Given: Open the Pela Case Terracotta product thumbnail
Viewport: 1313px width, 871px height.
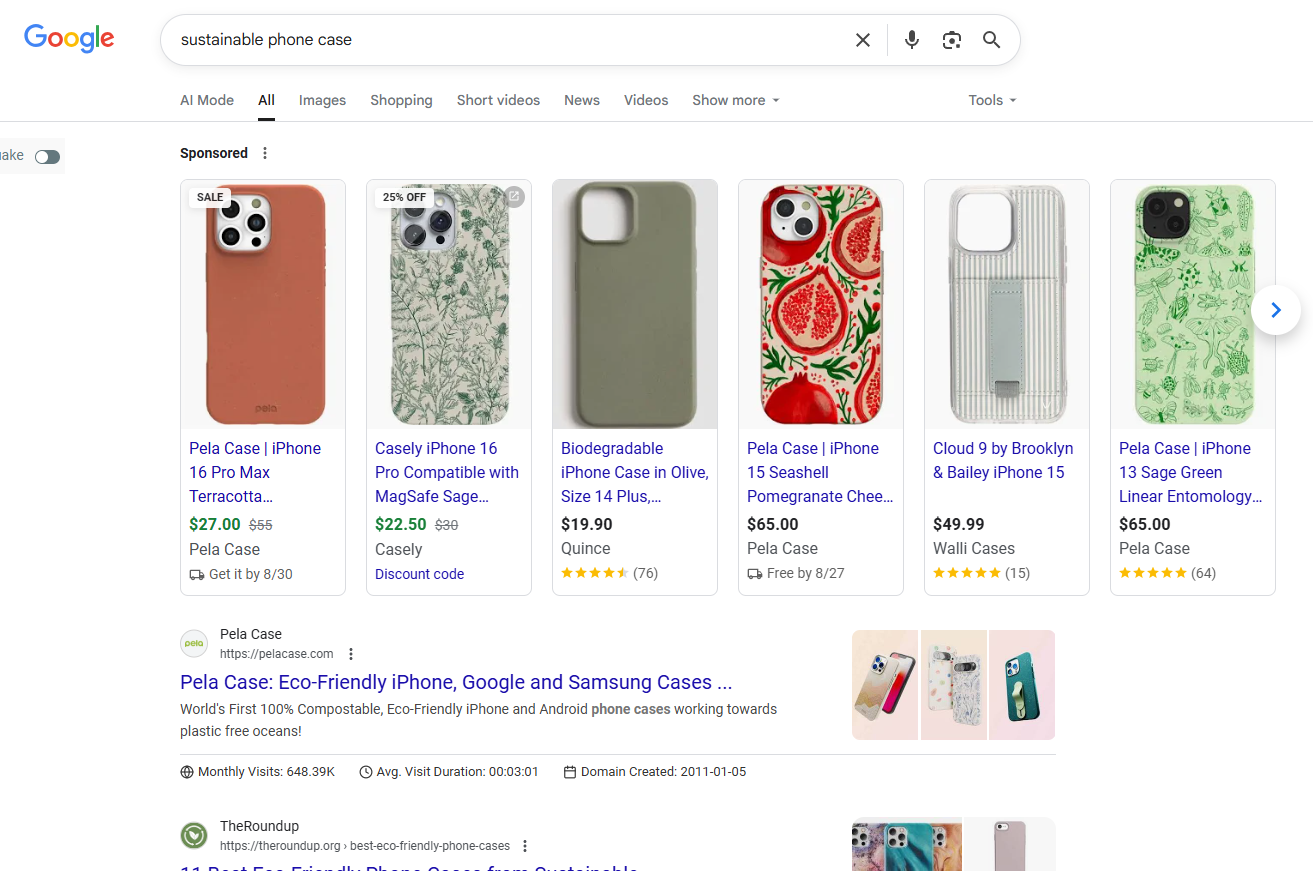Looking at the screenshot, I should [x=263, y=304].
